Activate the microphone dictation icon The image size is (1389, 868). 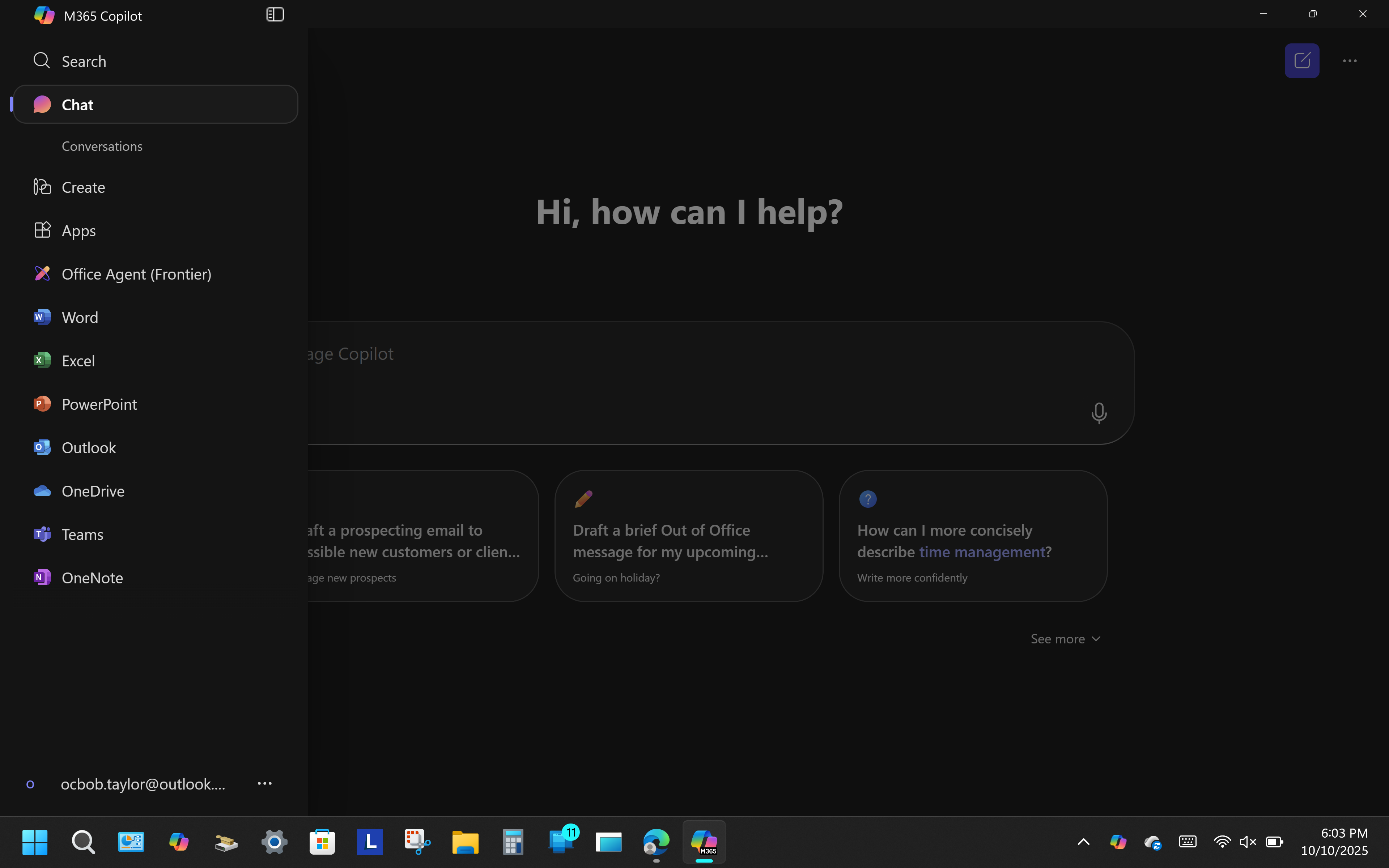pyautogui.click(x=1099, y=413)
